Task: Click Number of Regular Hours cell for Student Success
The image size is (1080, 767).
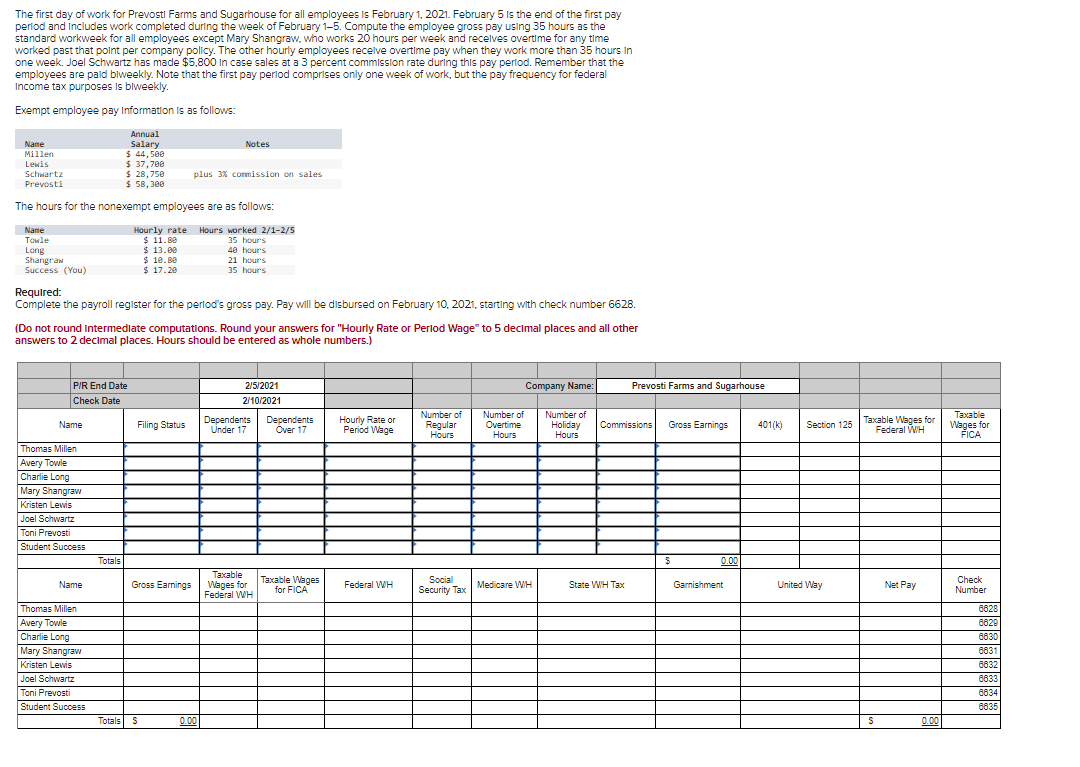Action: pyautogui.click(x=442, y=547)
